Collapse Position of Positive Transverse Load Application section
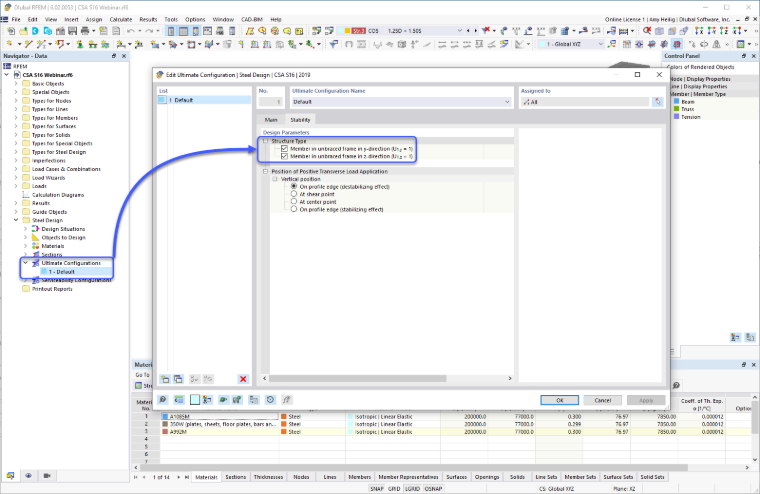 (x=265, y=172)
